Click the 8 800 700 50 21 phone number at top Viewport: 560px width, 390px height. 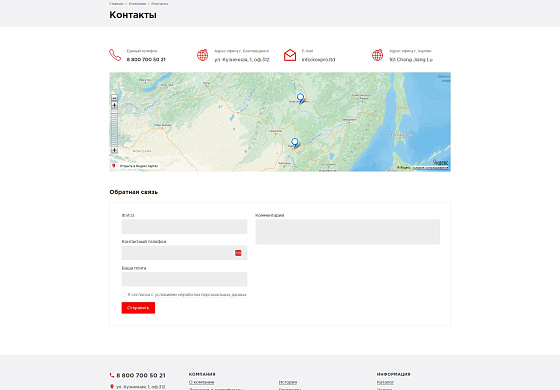(146, 60)
